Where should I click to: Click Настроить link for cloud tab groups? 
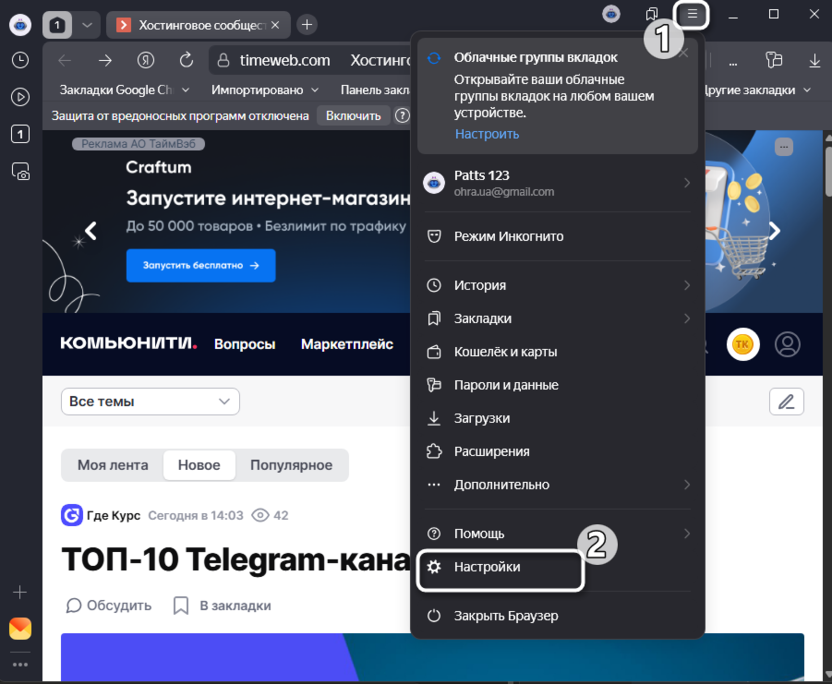tap(487, 134)
